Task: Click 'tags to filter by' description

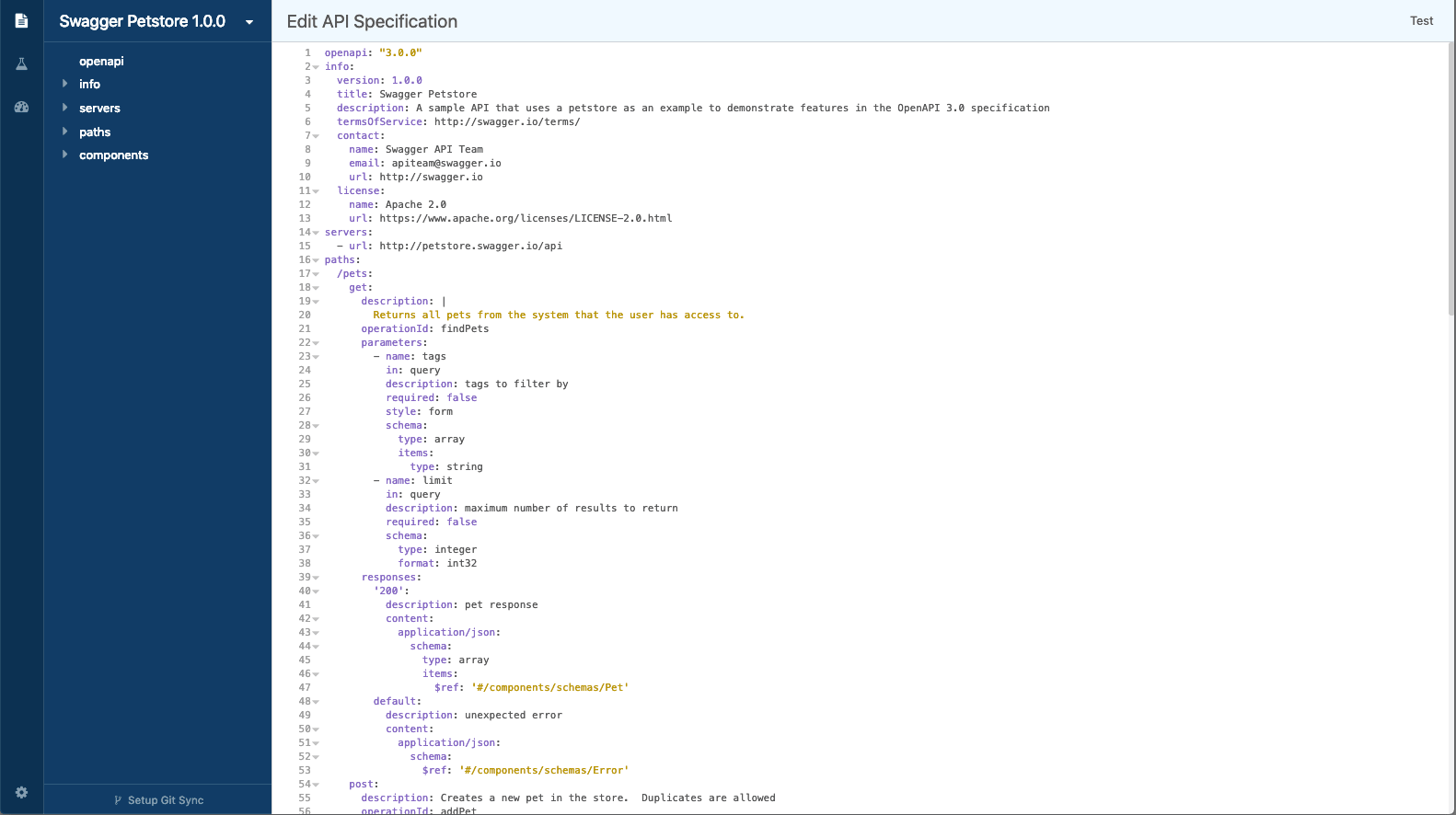Action: (x=516, y=384)
